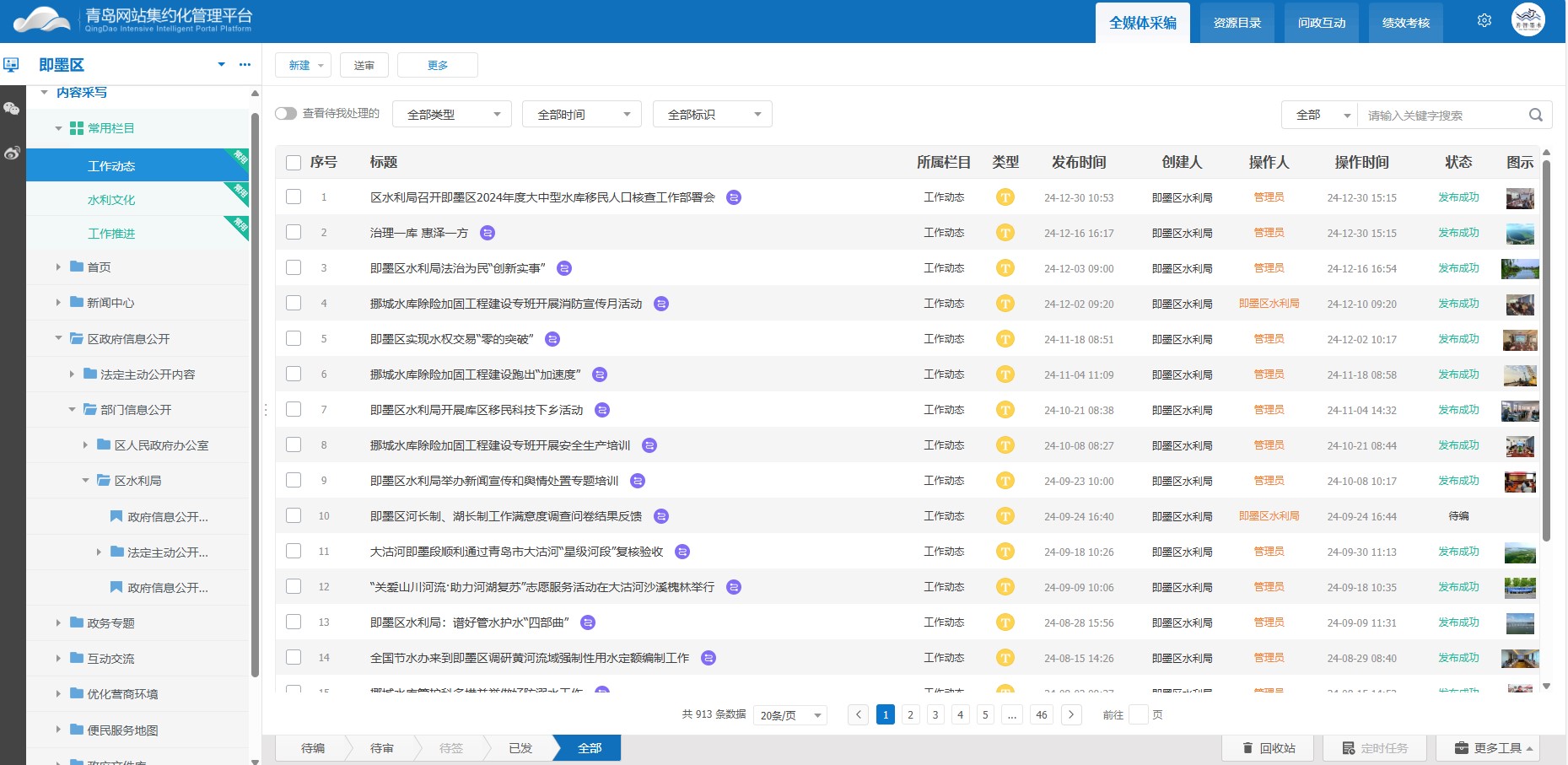The width and height of the screenshot is (1568, 765).
Task: Click the 回收站 trash icon button
Action: pyautogui.click(x=1269, y=748)
